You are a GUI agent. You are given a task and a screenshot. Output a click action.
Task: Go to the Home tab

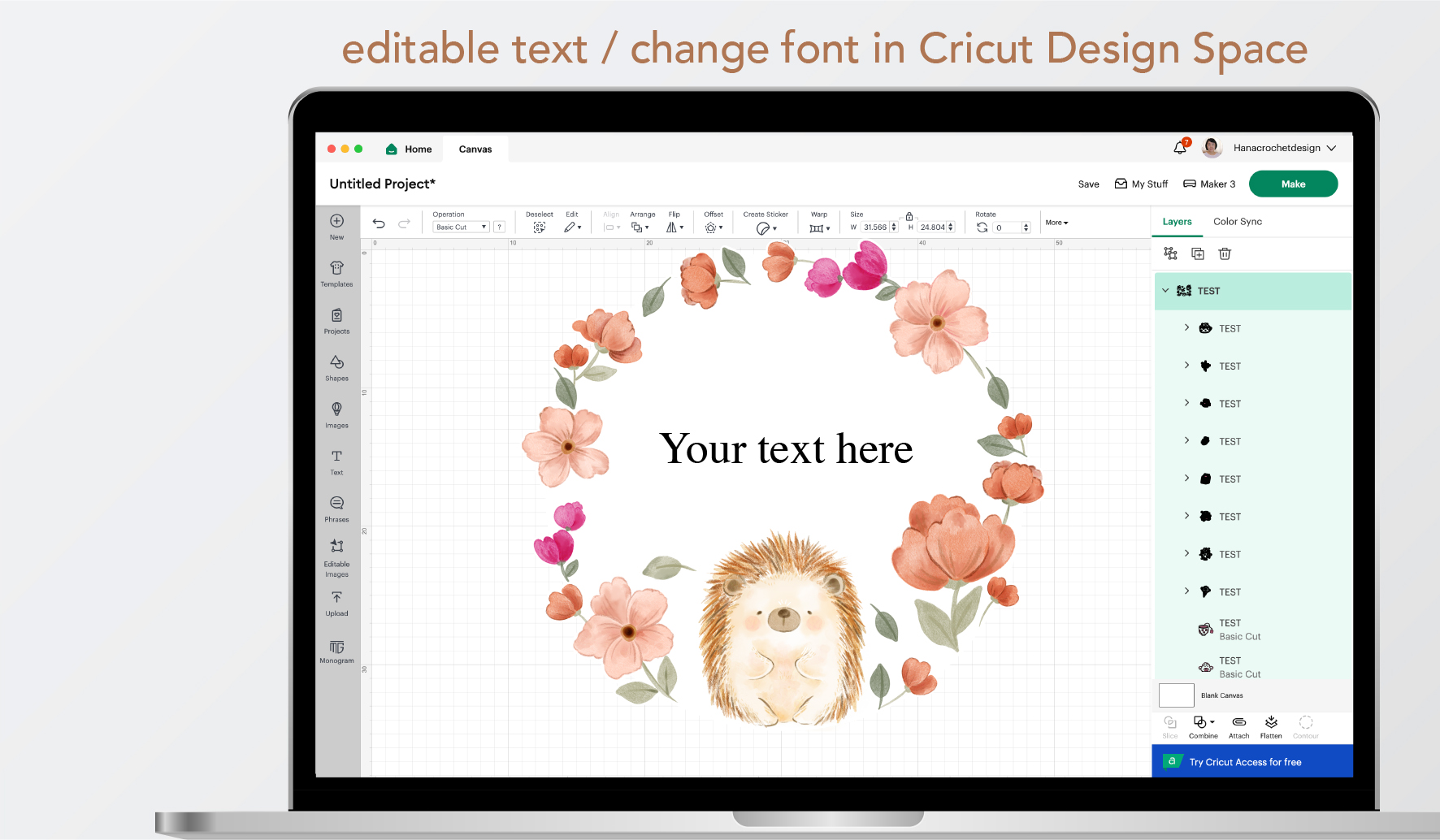tap(410, 149)
